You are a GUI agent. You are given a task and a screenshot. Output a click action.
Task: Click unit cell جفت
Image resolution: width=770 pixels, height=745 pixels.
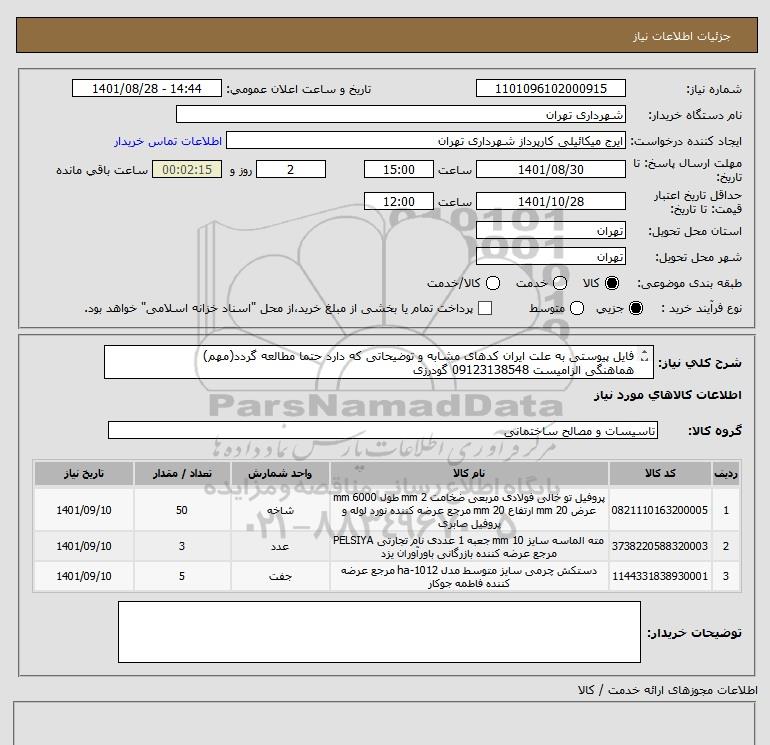[x=280, y=576]
